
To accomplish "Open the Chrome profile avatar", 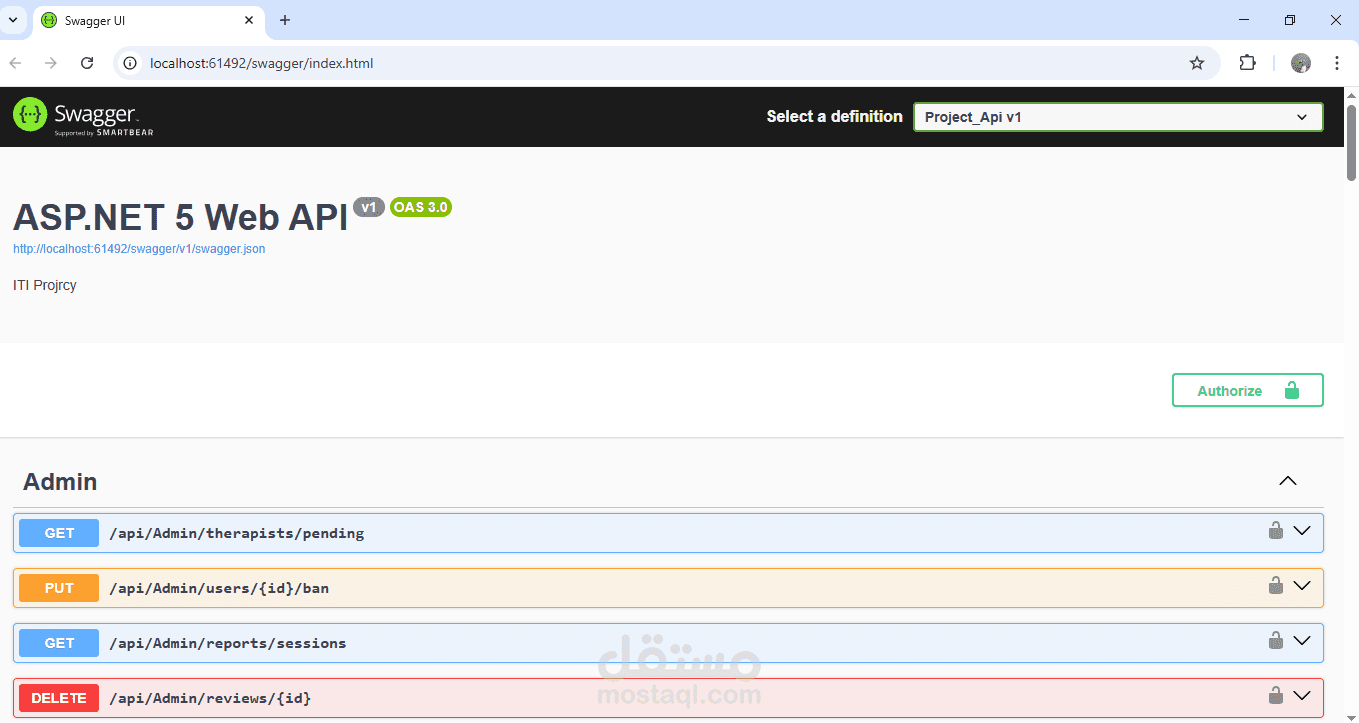I will pos(1301,63).
